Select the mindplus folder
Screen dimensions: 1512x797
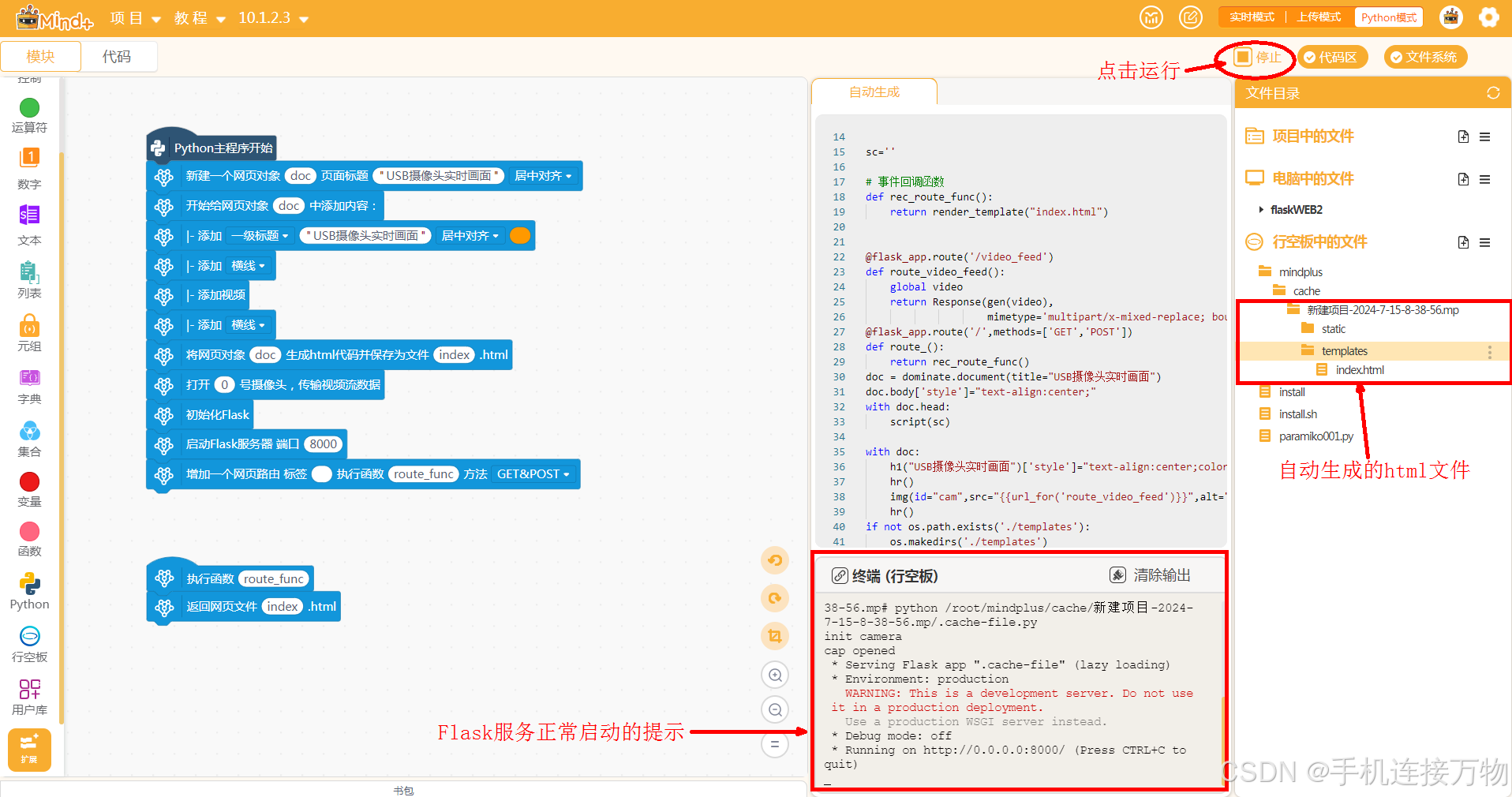click(1300, 272)
